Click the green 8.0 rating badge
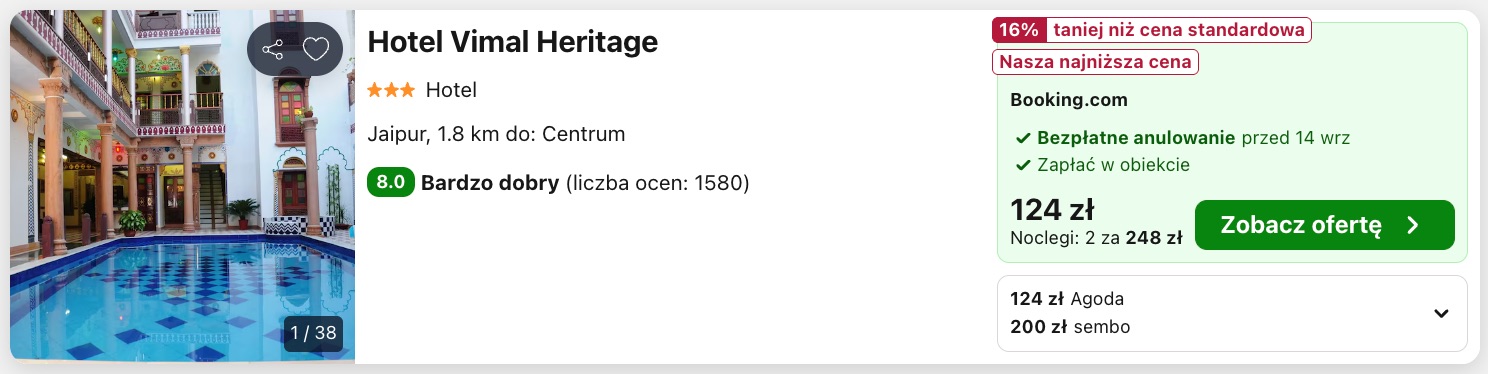Viewport: 1488px width, 374px height. tap(390, 183)
